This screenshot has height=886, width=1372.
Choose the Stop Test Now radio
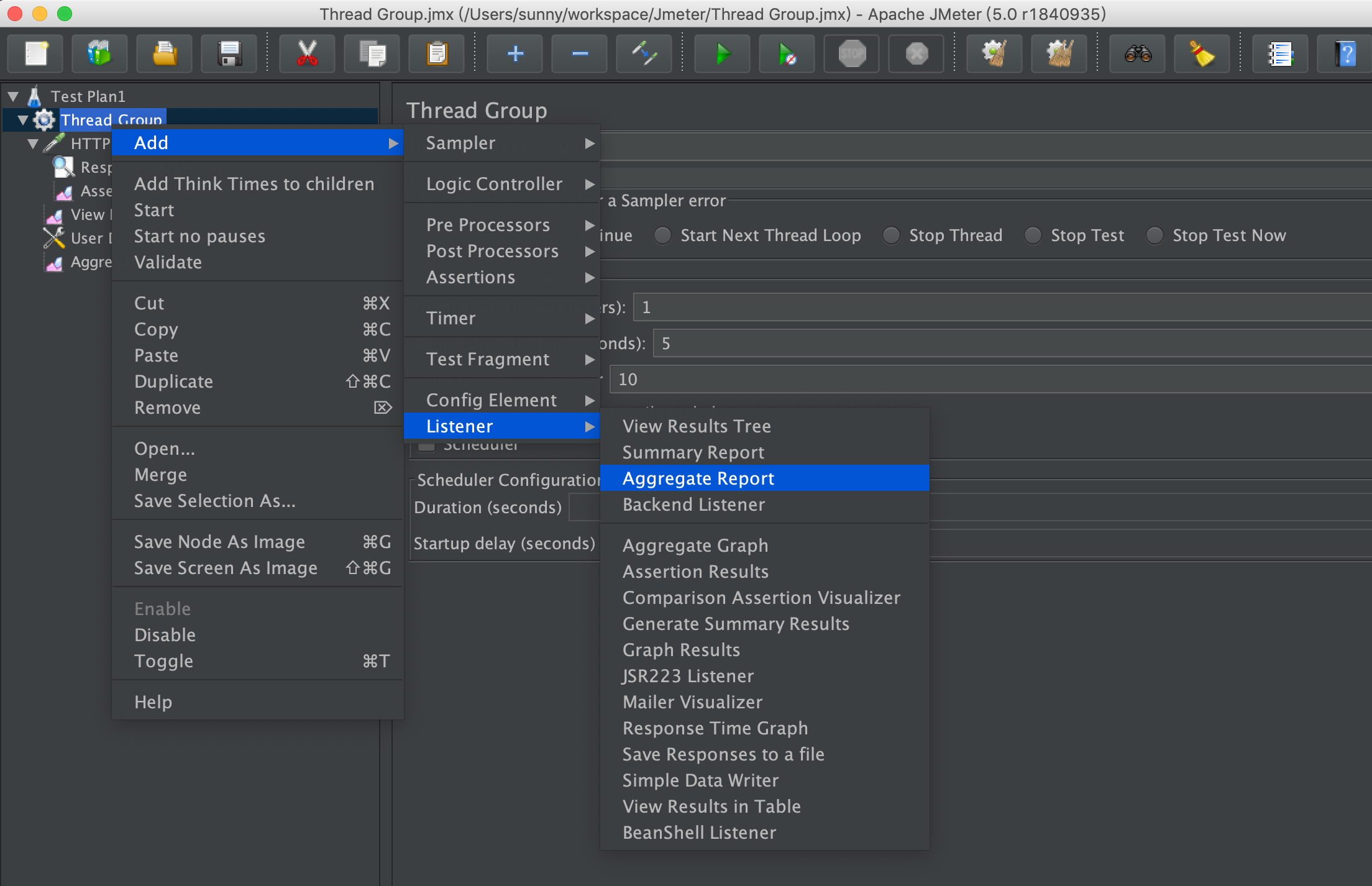click(1155, 235)
